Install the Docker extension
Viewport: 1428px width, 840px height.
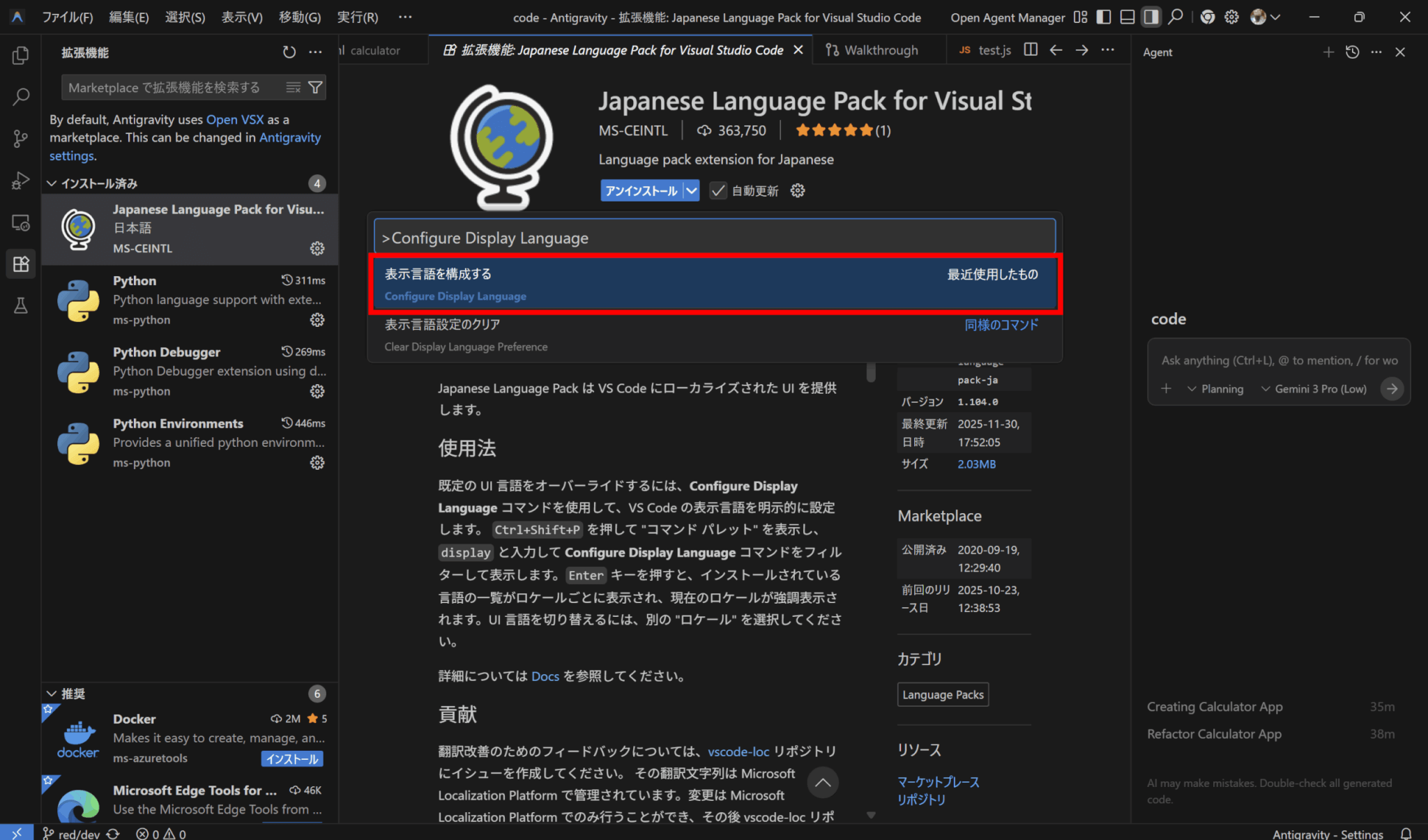292,758
